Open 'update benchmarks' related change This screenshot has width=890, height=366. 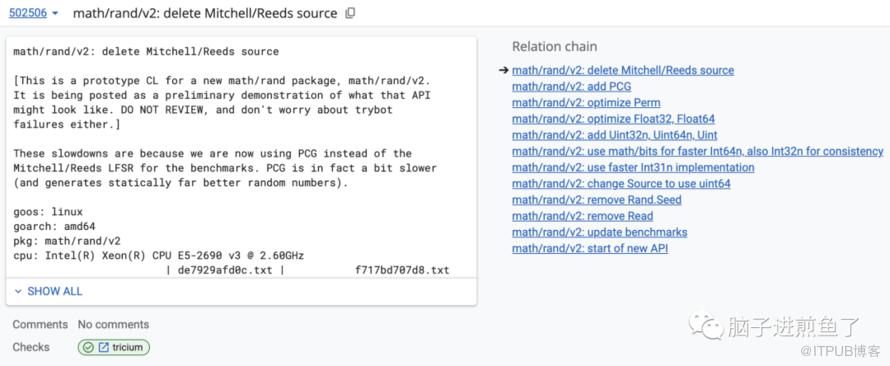pos(599,232)
